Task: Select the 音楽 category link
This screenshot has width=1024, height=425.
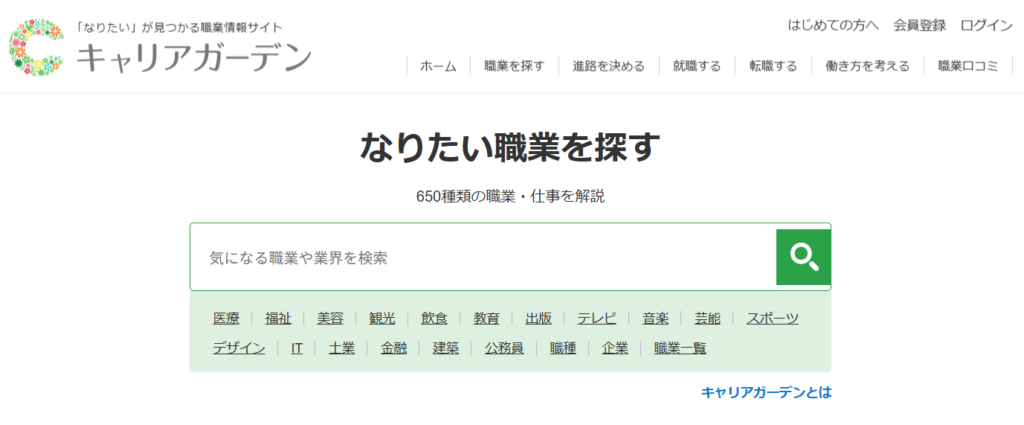Action: coord(655,319)
